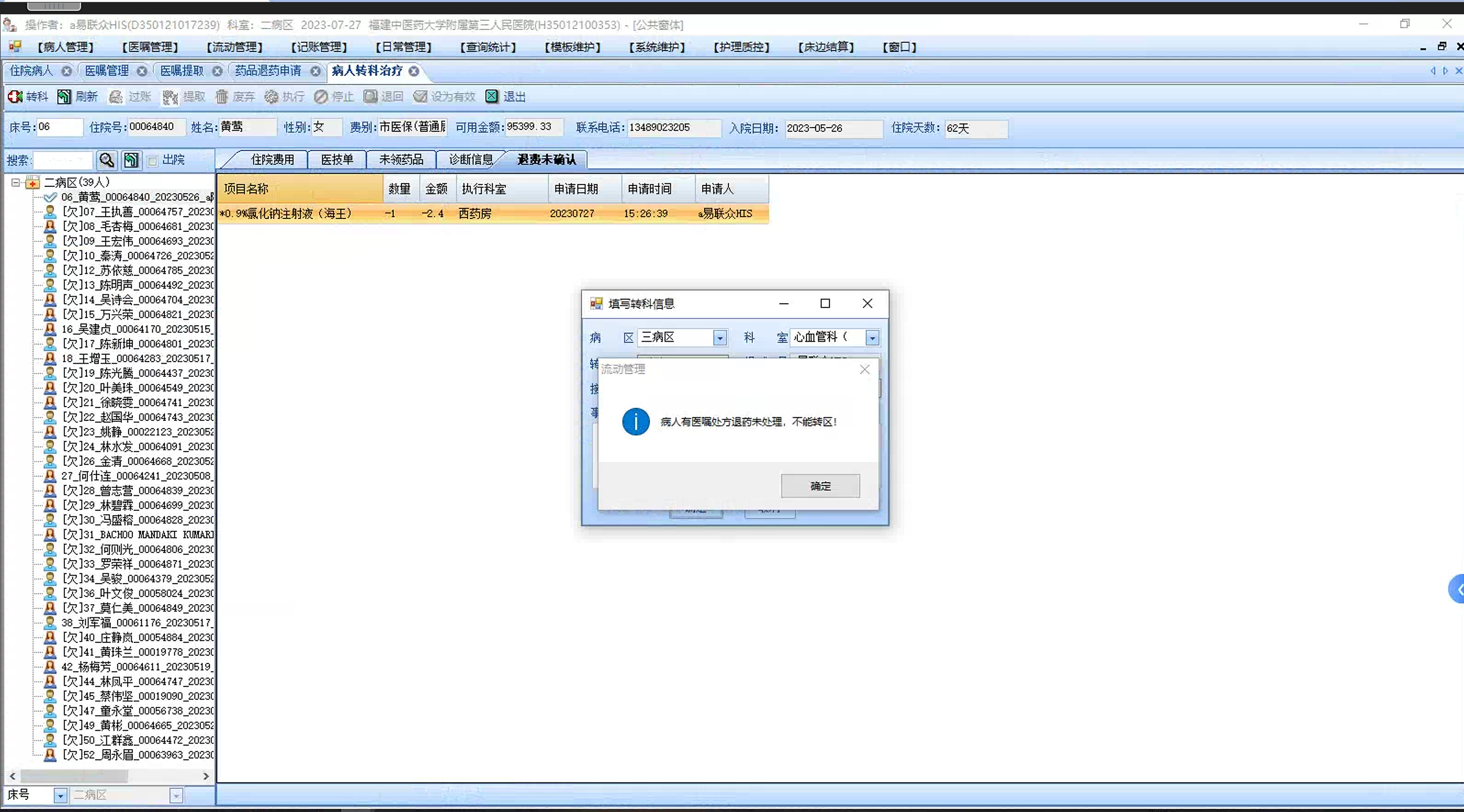Switch to the 未领药品 tab
1464x812 pixels.
pos(400,160)
